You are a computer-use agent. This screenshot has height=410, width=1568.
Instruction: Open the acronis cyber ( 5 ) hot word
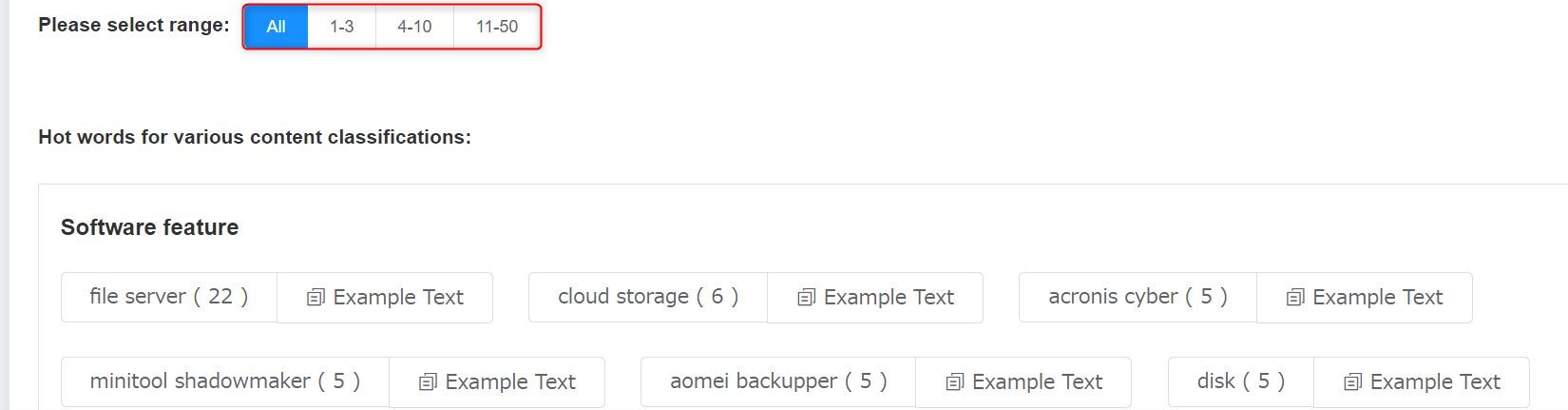(x=1138, y=298)
